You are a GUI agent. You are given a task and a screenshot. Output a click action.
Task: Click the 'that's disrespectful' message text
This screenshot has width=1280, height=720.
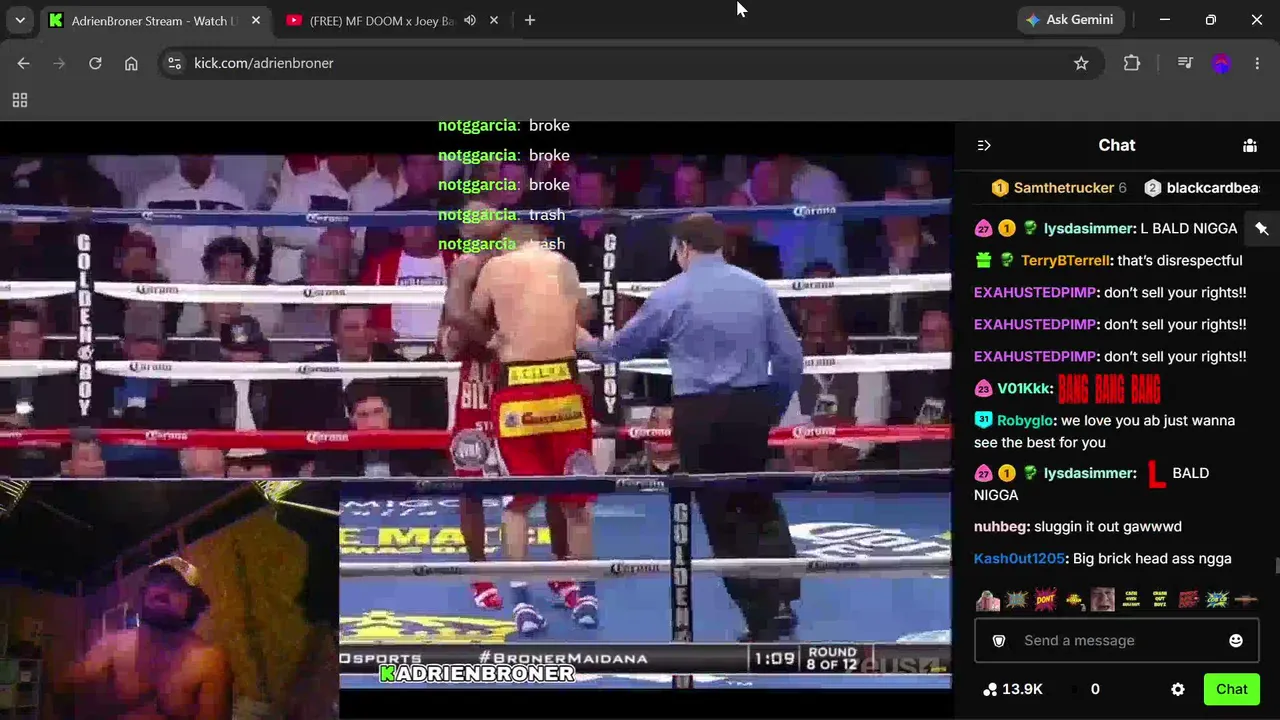1180,261
